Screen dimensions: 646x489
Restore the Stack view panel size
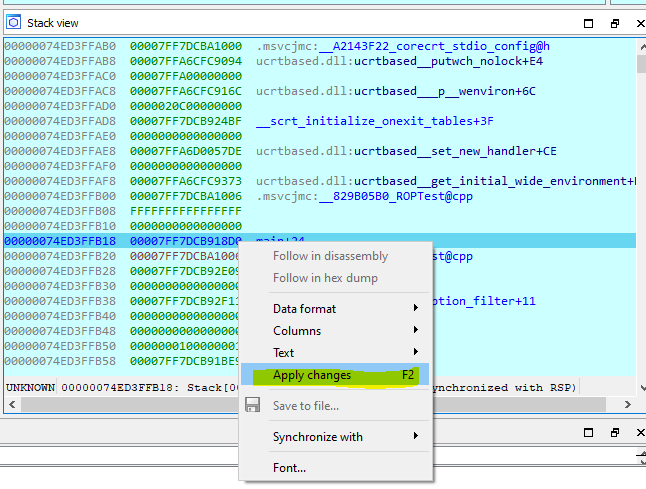click(x=614, y=23)
